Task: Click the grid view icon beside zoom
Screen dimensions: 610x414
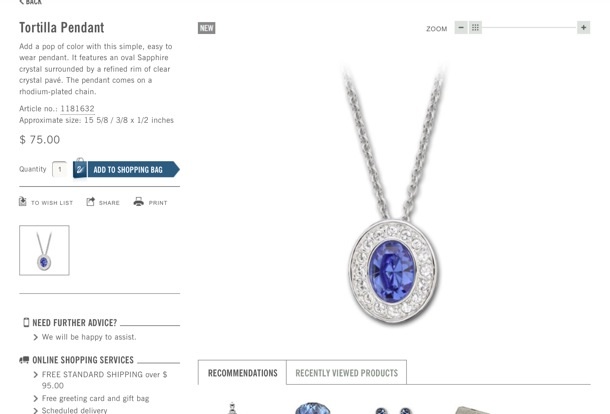Action: pyautogui.click(x=475, y=28)
